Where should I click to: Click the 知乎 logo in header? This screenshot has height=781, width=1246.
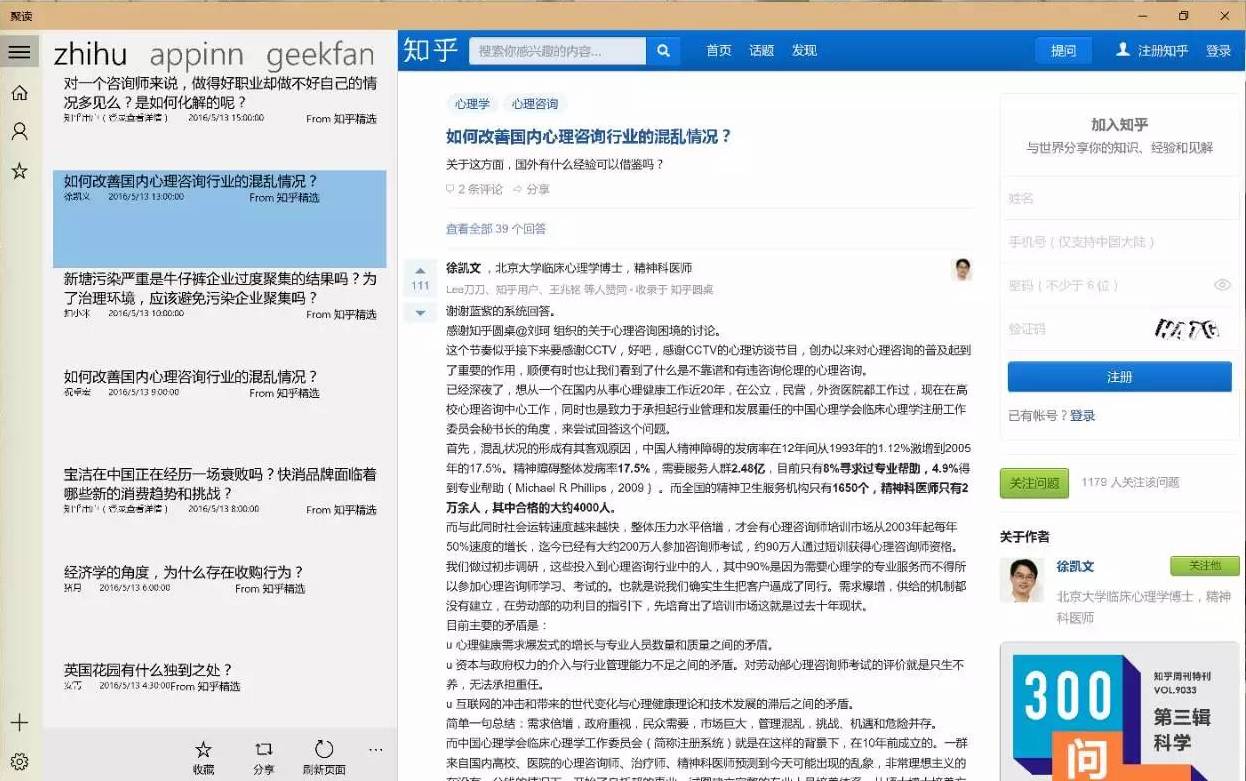click(431, 50)
